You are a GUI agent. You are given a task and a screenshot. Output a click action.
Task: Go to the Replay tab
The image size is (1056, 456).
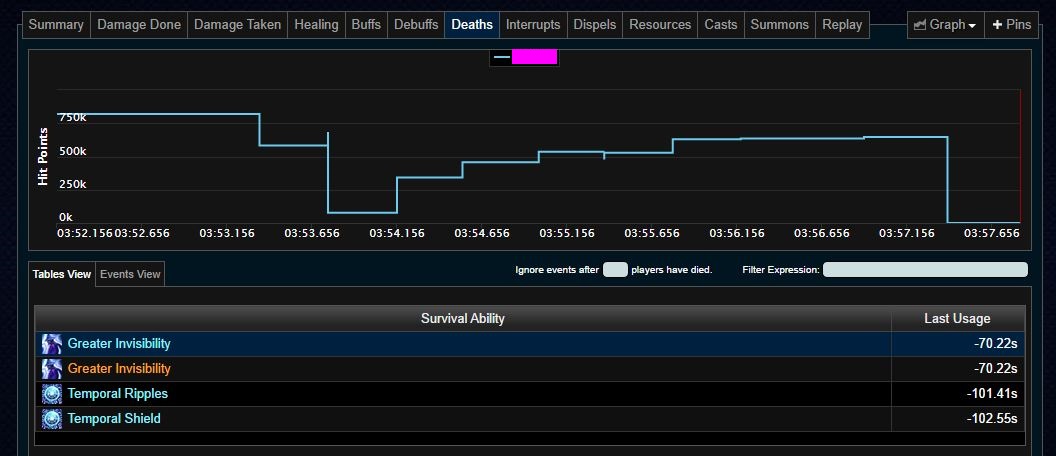(x=842, y=25)
